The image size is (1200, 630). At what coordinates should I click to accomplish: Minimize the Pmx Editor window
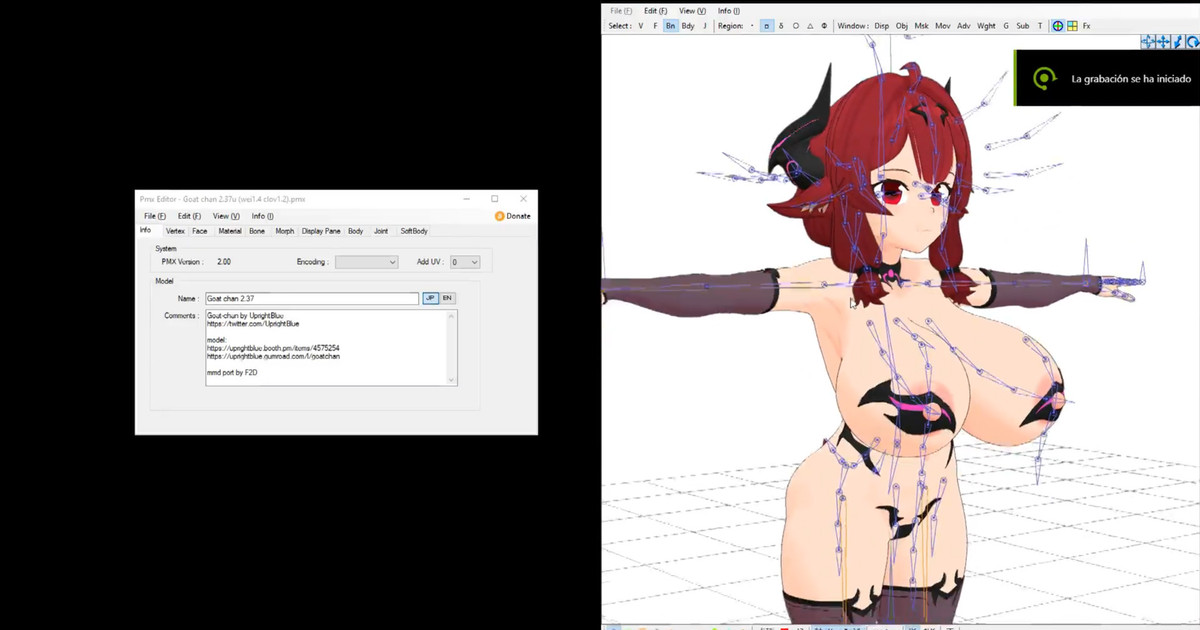click(465, 199)
